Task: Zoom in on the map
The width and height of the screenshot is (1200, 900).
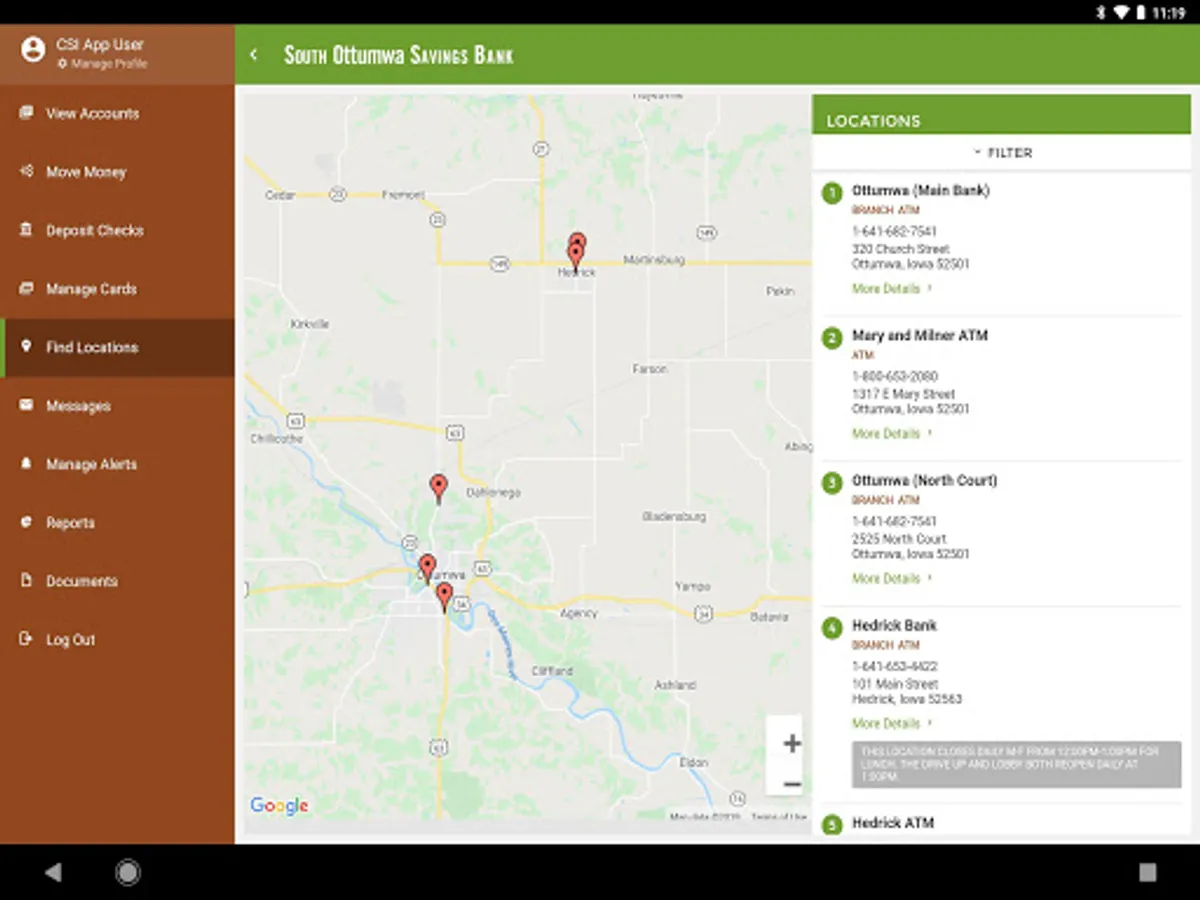Action: tap(792, 743)
